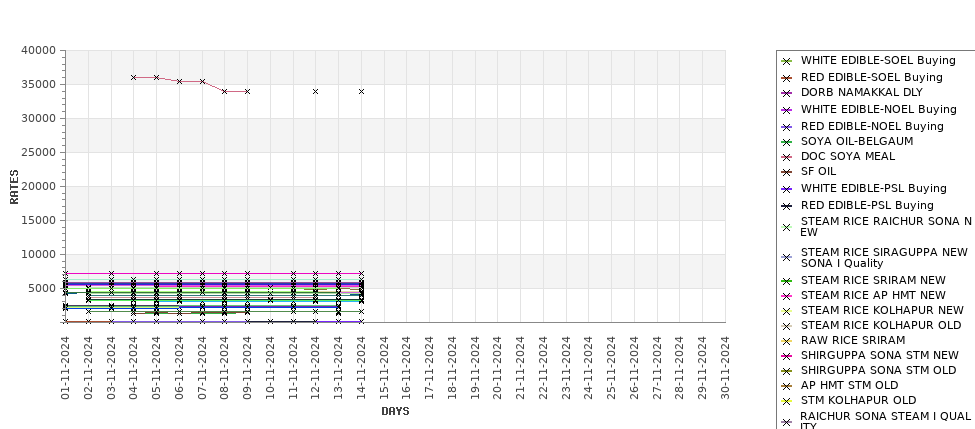Image resolution: width=975 pixels, height=429 pixels.
Task: Toggle the DOC SOYA MEAL series label
Action: [x=847, y=156]
